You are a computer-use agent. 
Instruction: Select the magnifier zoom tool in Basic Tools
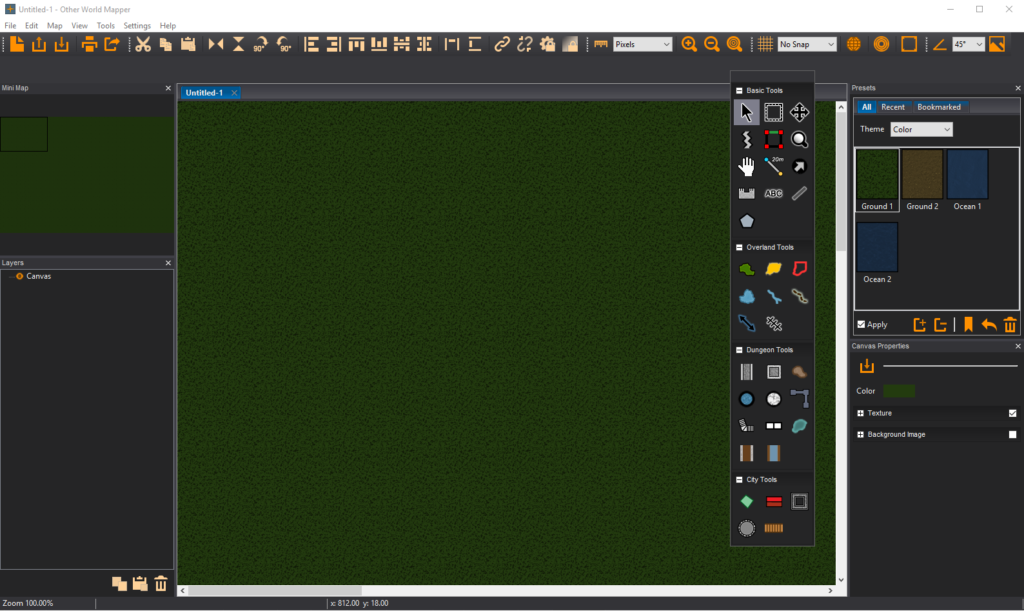[799, 140]
